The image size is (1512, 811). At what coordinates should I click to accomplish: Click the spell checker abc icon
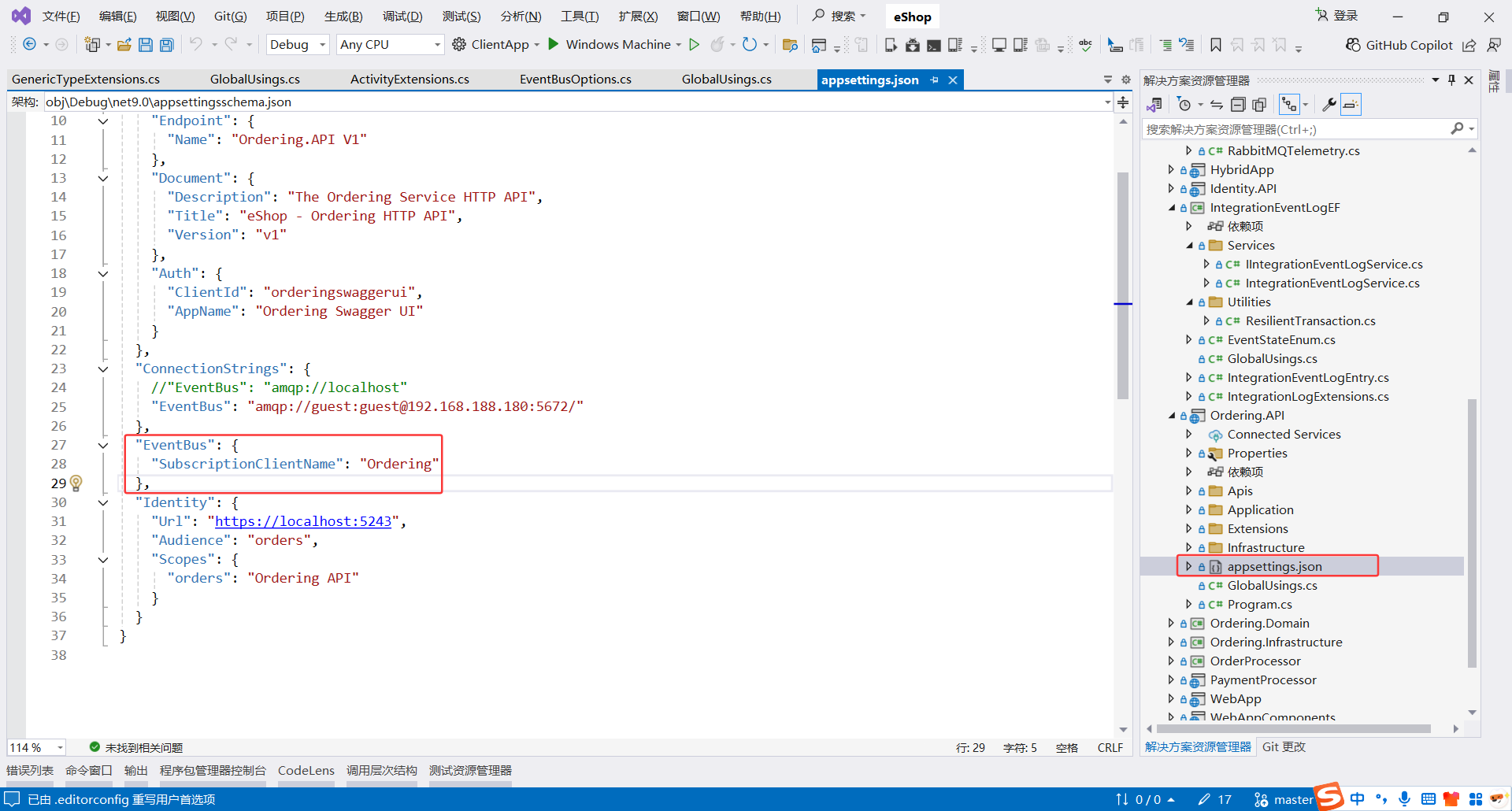coord(1085,45)
